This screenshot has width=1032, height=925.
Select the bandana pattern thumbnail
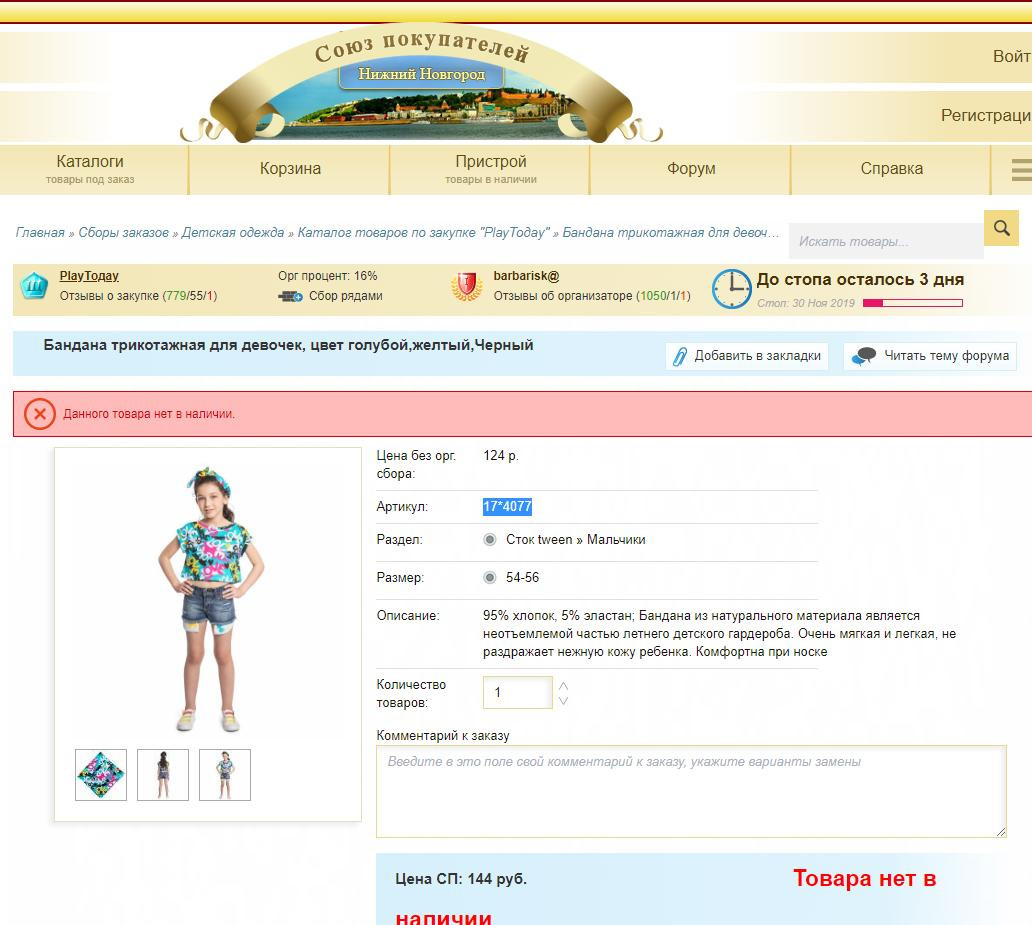pyautogui.click(x=101, y=775)
